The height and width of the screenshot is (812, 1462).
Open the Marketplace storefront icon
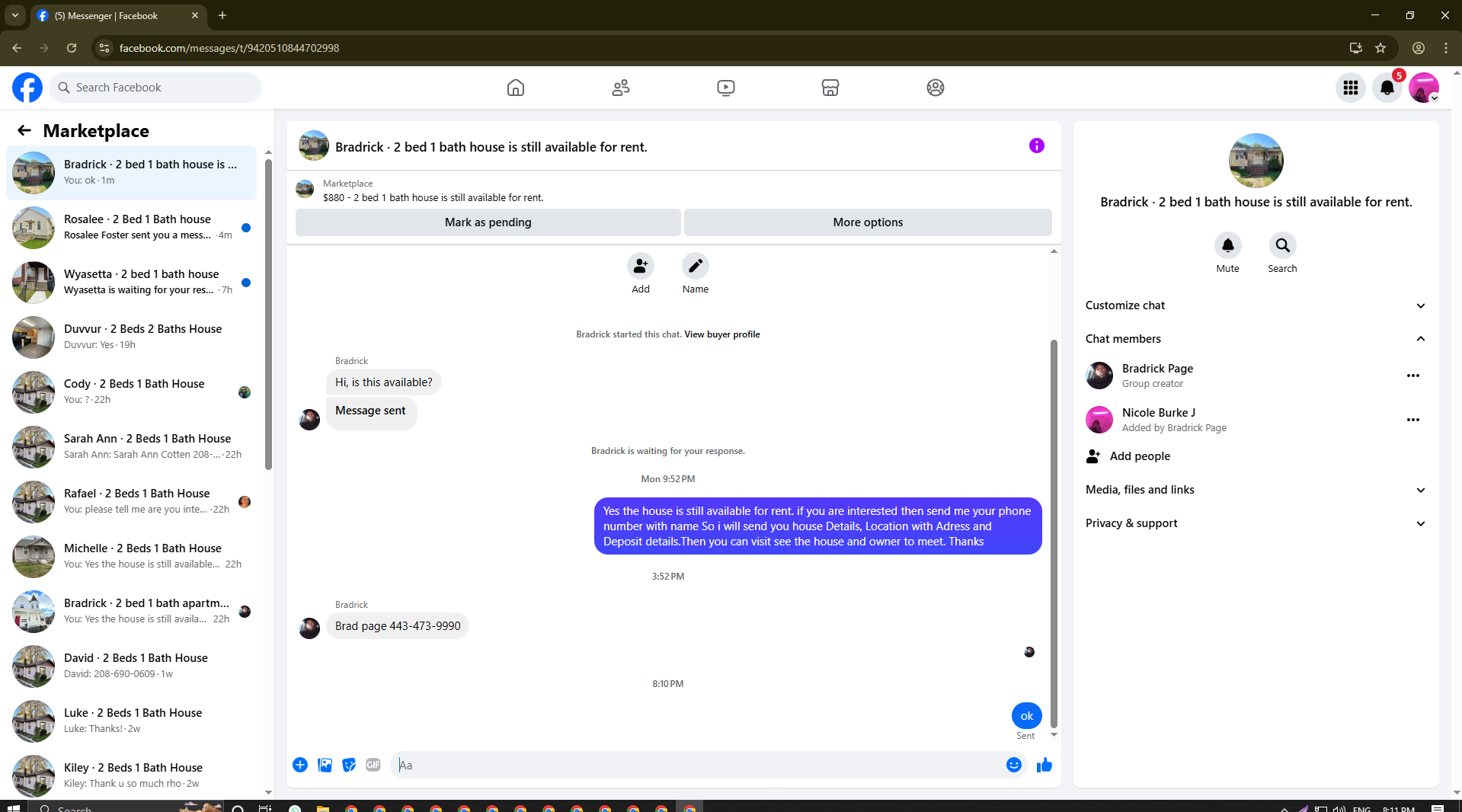pos(830,88)
